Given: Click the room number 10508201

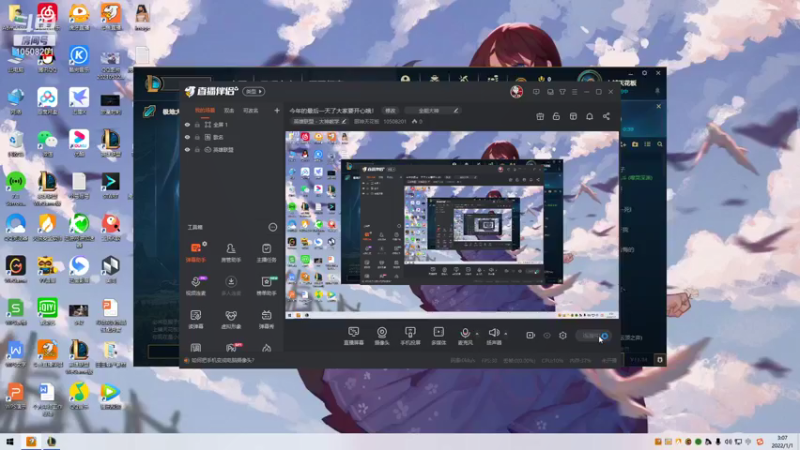Looking at the screenshot, I should pos(395,121).
